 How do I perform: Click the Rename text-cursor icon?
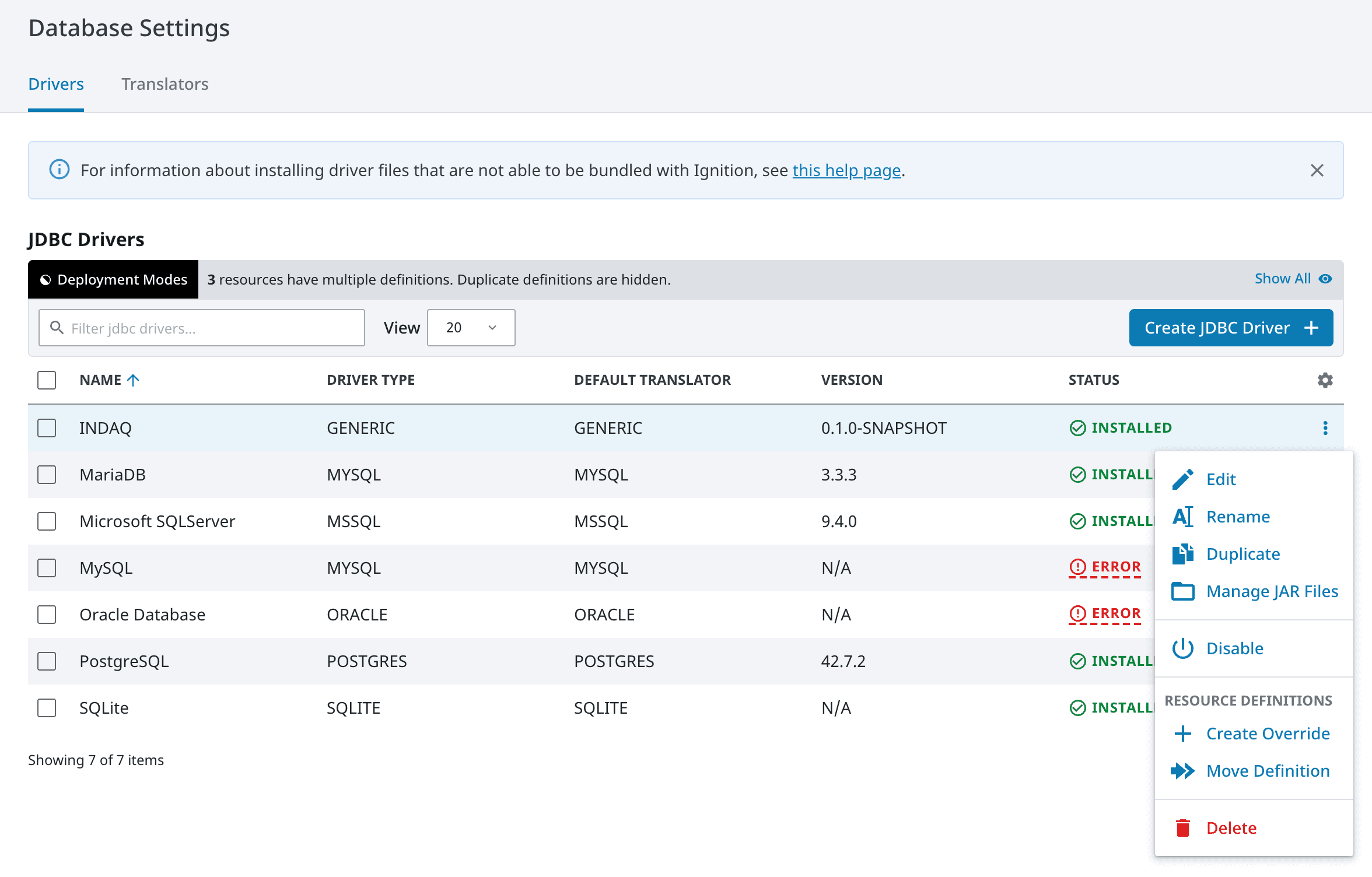[1182, 517]
